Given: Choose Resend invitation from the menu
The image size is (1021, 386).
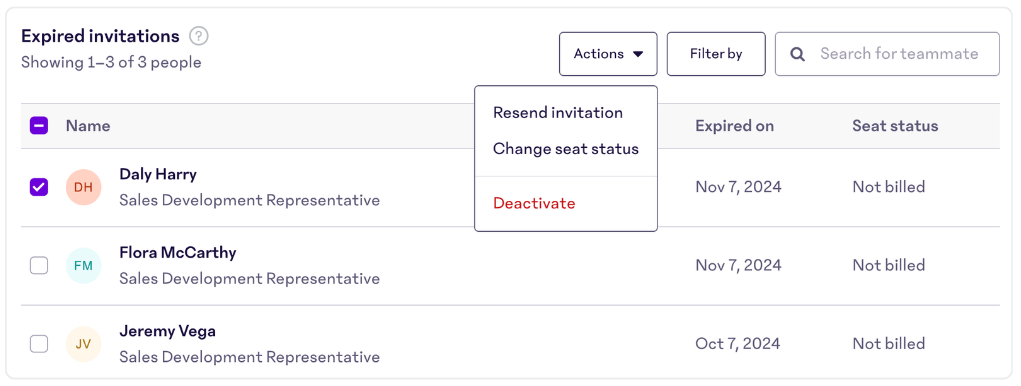Looking at the screenshot, I should point(558,113).
